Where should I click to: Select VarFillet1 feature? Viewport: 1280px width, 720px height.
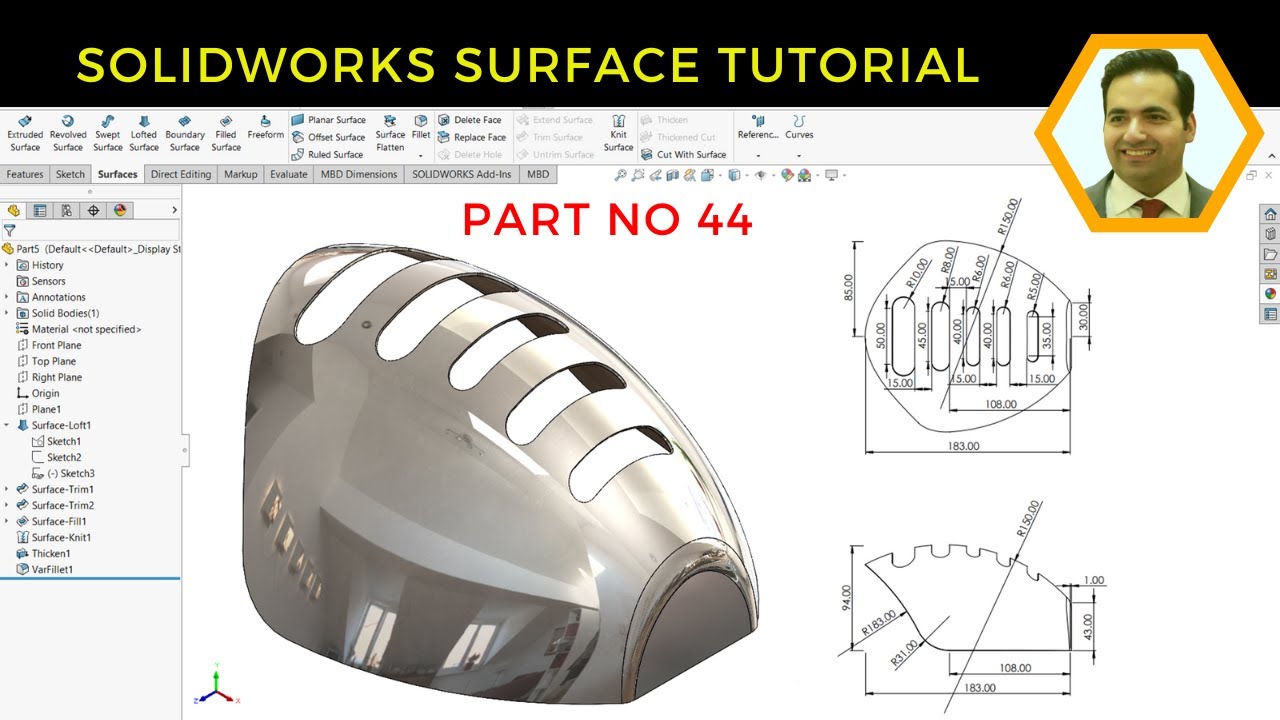[45, 569]
